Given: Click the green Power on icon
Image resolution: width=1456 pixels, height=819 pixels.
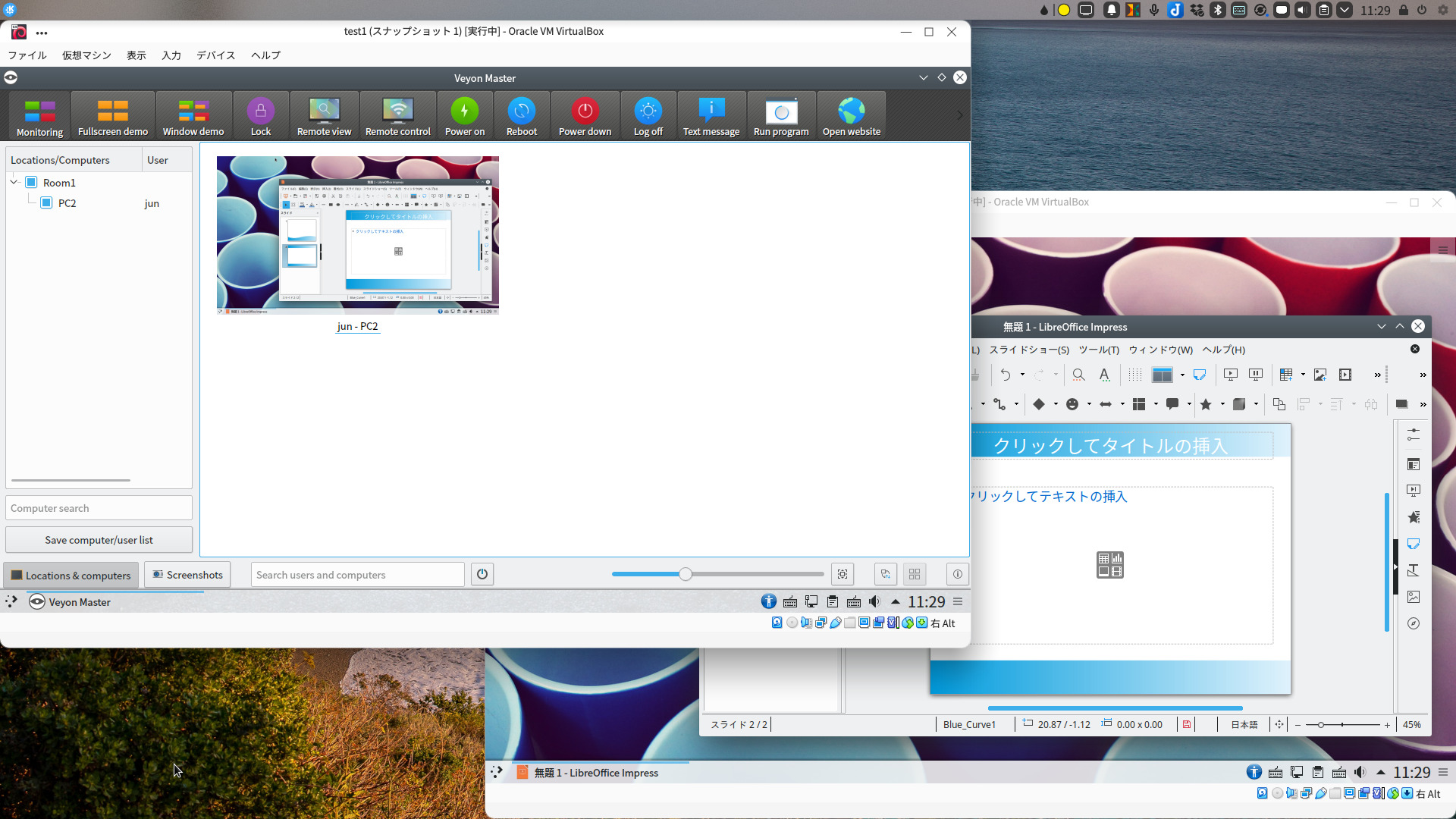Looking at the screenshot, I should [x=465, y=116].
